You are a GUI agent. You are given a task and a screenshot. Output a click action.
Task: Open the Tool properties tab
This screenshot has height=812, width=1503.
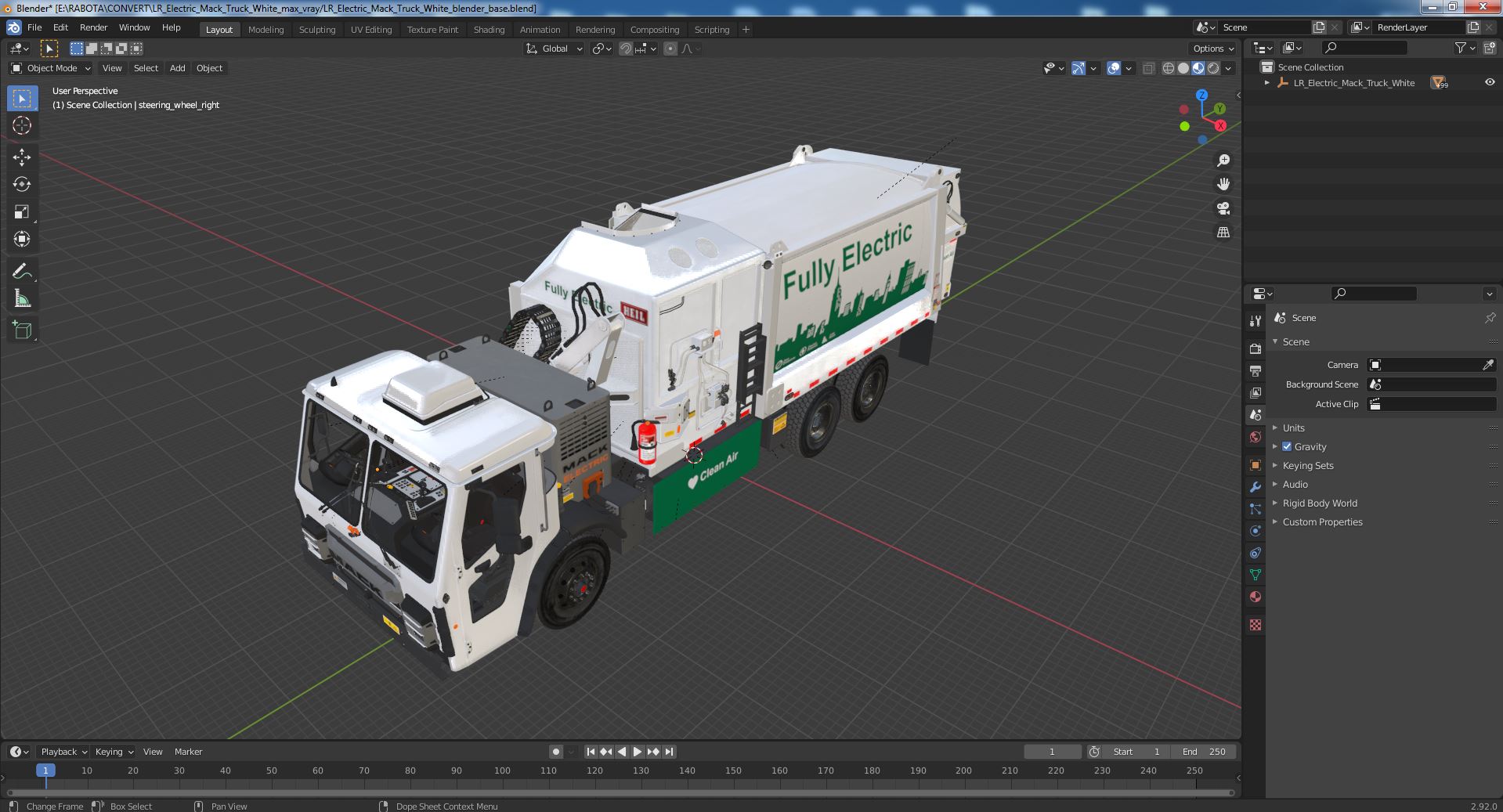point(1256,321)
